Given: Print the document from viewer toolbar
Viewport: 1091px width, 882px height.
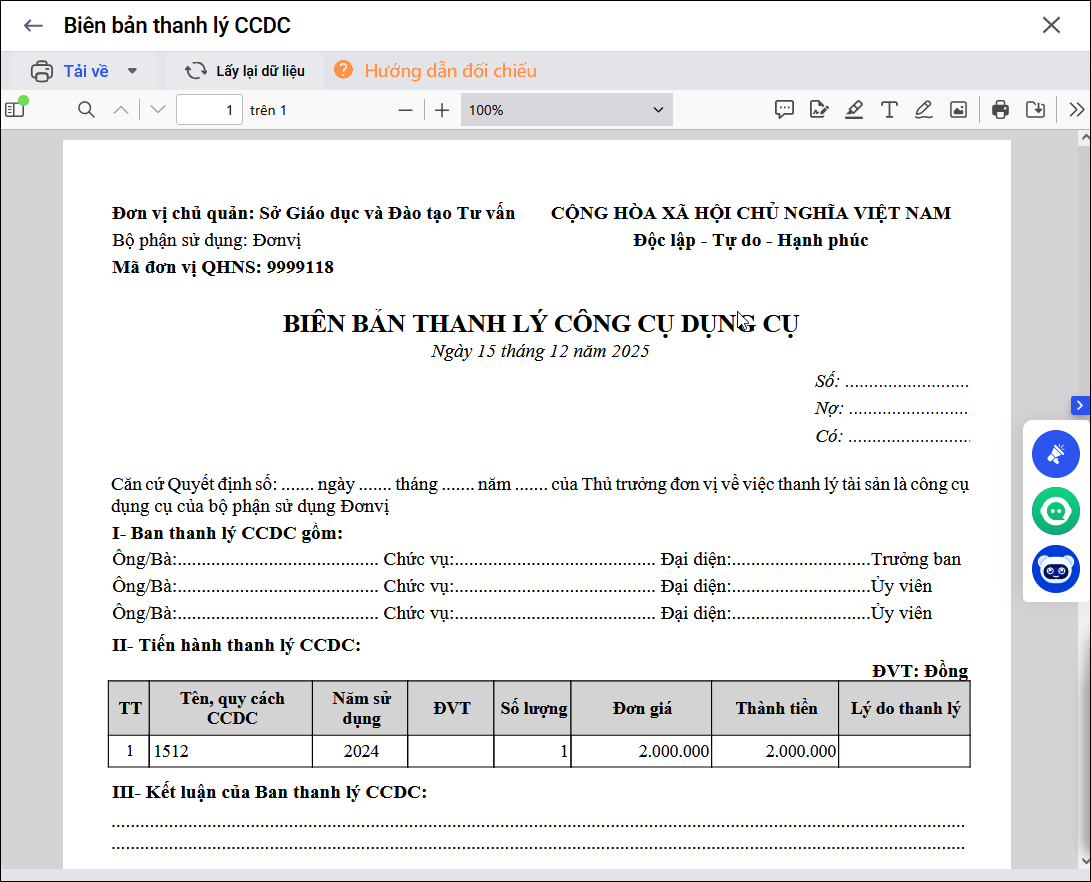Looking at the screenshot, I should pyautogui.click(x=1000, y=110).
